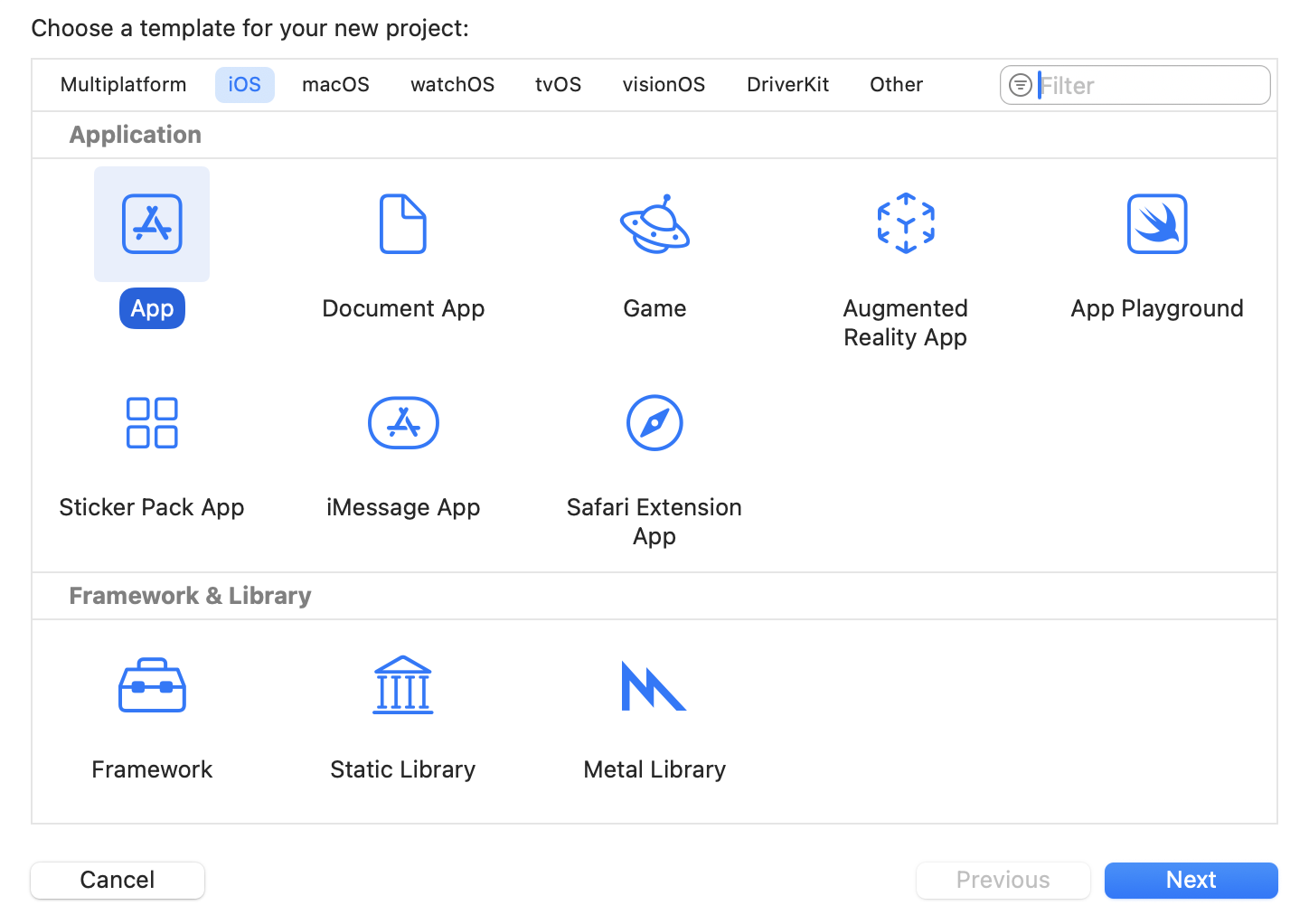Select the iOS platform tab

245,85
